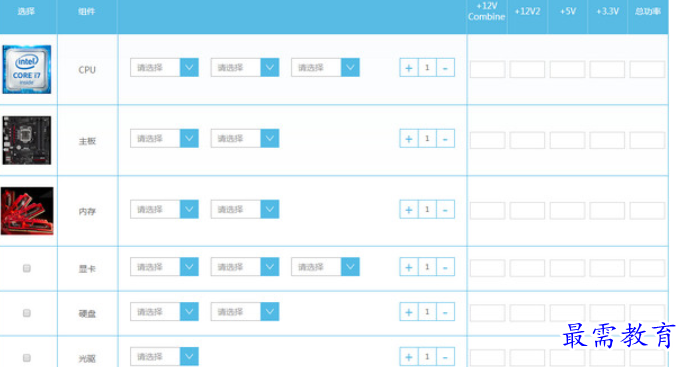The width and height of the screenshot is (684, 367).
Task: Click the CPU quantity number field
Action: [427, 68]
